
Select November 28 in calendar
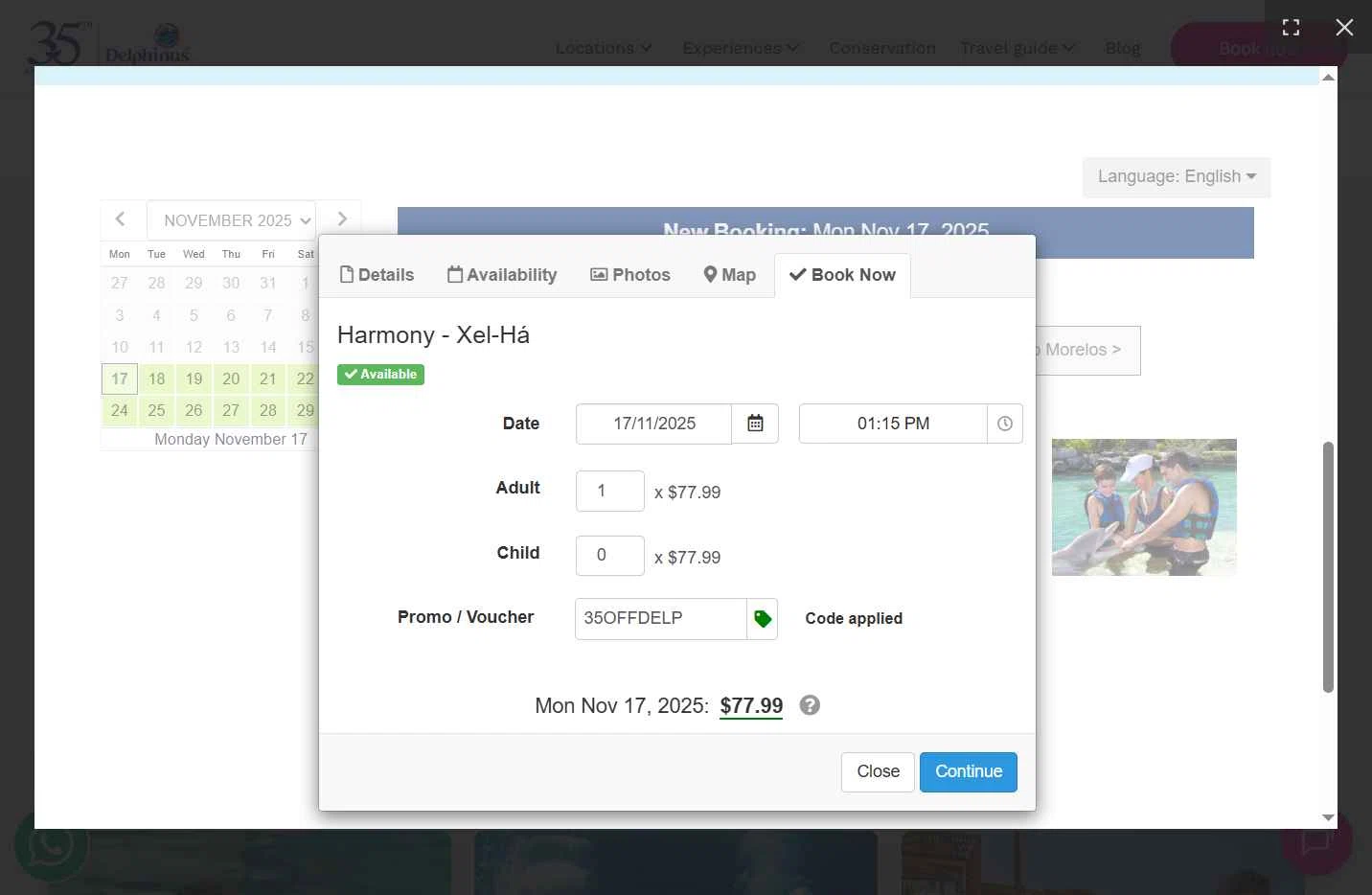pos(268,410)
